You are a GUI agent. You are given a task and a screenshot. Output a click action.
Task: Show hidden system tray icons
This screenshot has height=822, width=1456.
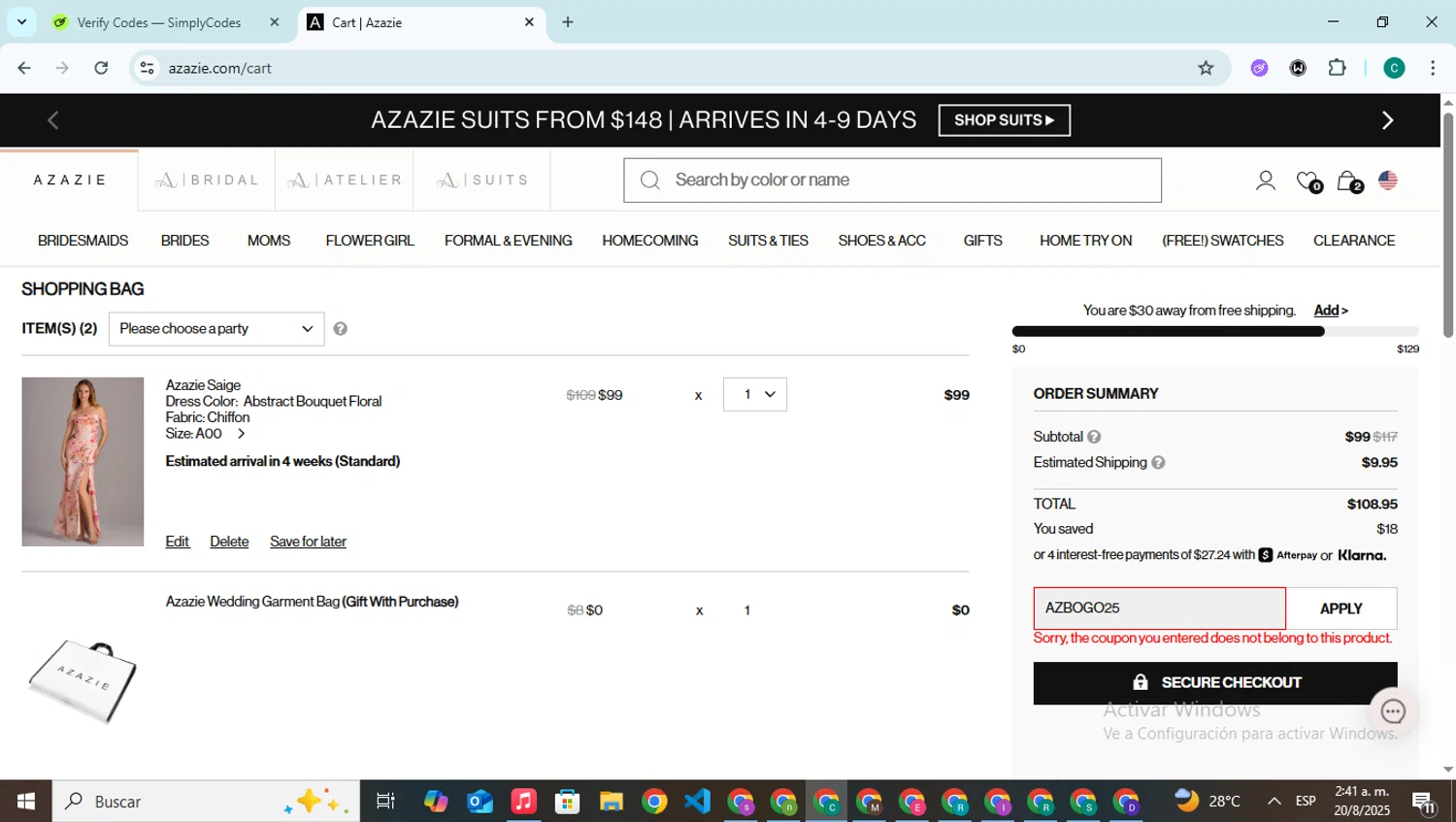1274,802
